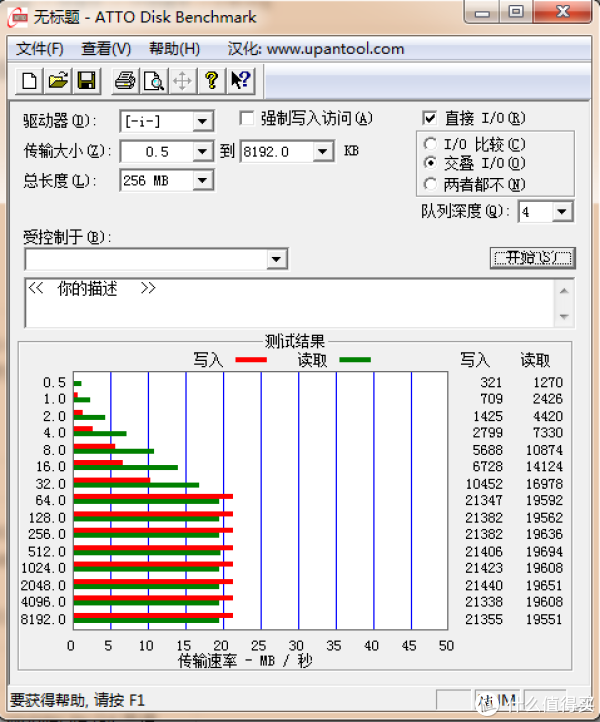Click 1024.0 row label in chart
Image resolution: width=600 pixels, height=722 pixels.
[43, 568]
